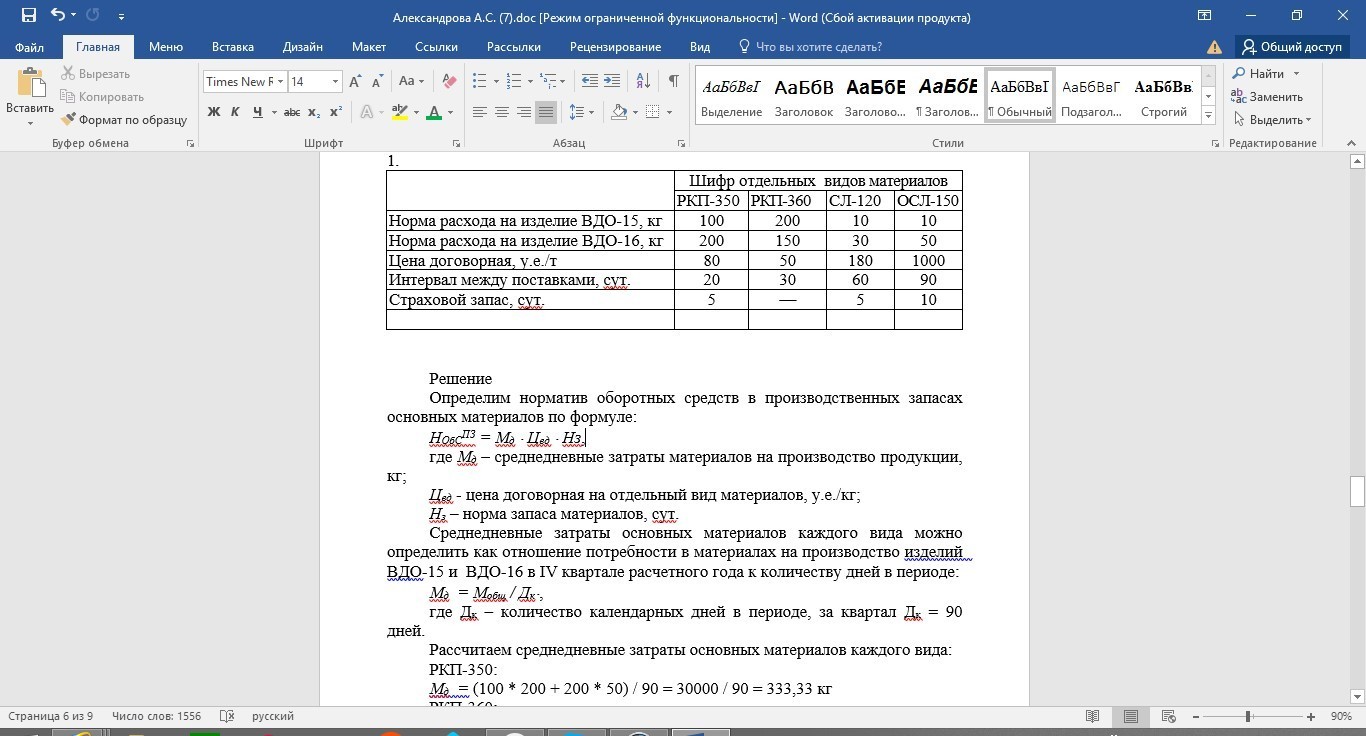Open the Вставка ribbon tab
The width and height of the screenshot is (1366, 736).
[x=232, y=47]
